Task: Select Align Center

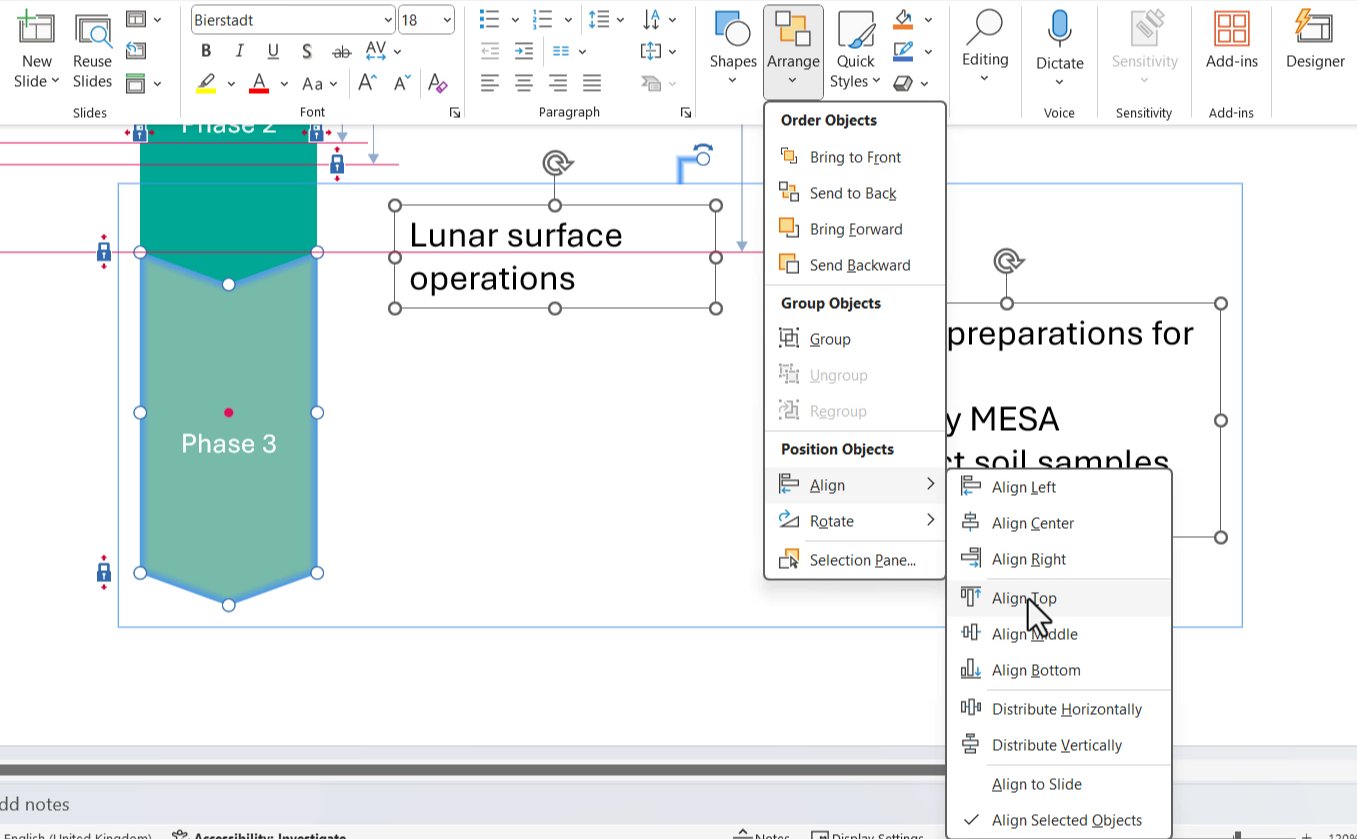Action: (x=1059, y=523)
